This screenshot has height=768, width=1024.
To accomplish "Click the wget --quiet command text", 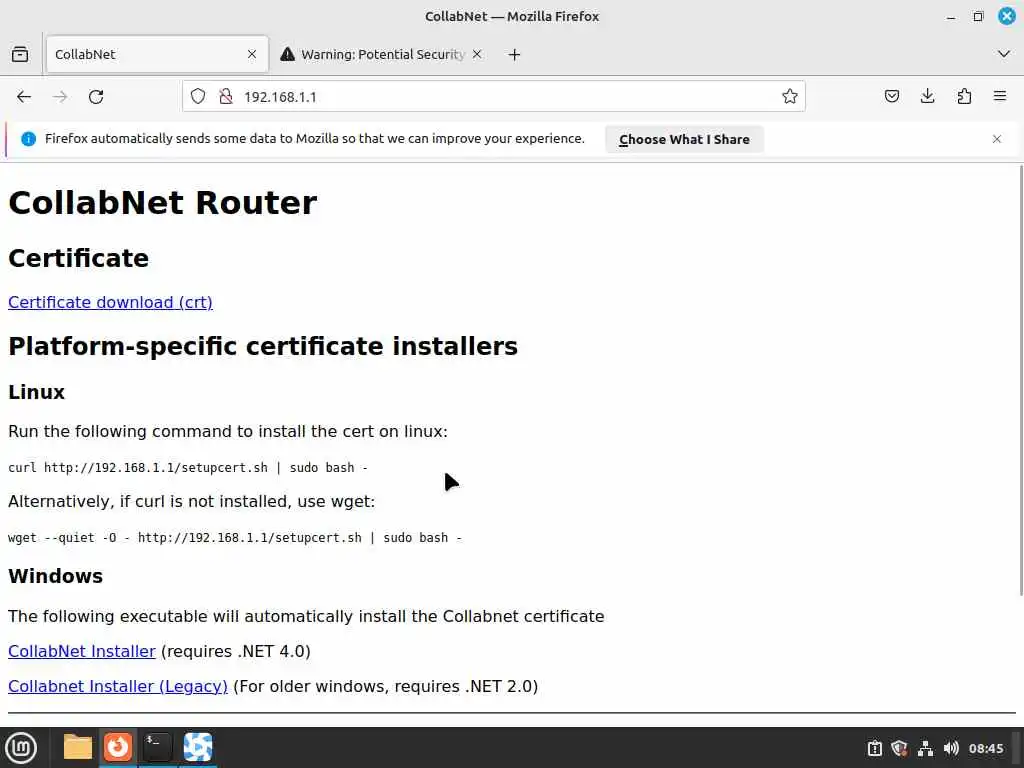I will [x=235, y=537].
